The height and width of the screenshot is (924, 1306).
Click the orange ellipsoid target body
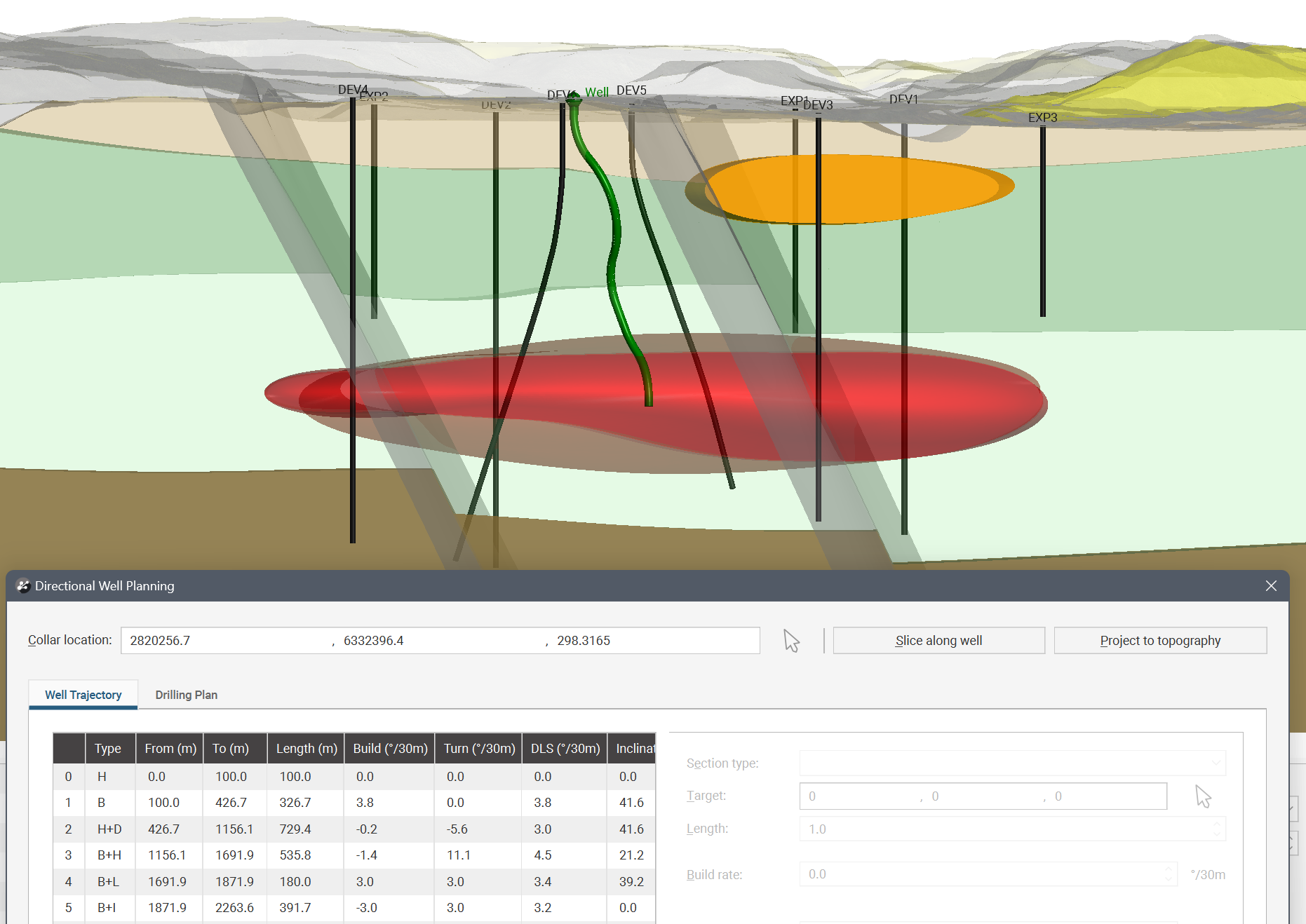pos(856,188)
